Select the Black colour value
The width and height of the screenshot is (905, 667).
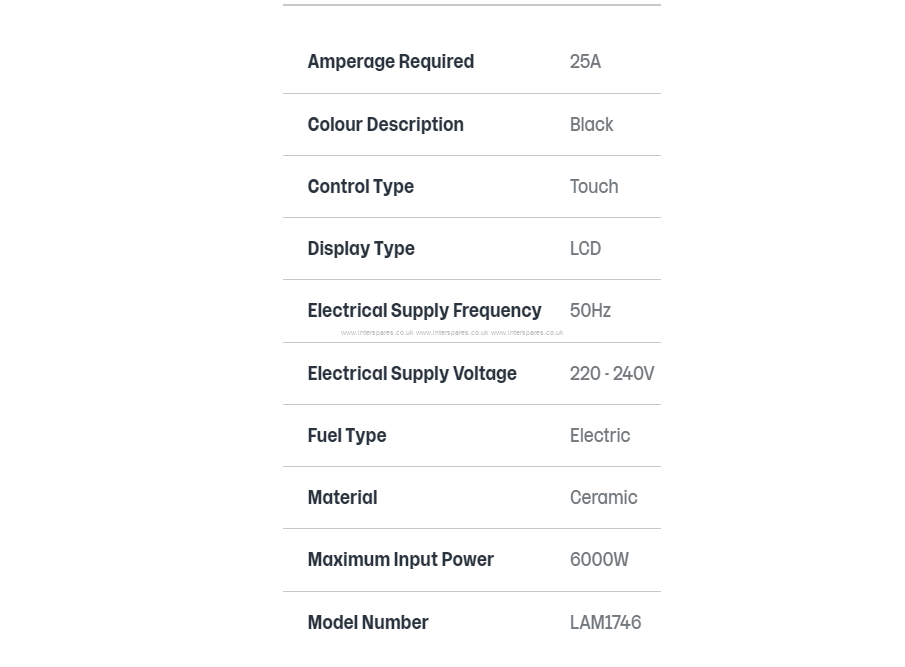pos(592,125)
